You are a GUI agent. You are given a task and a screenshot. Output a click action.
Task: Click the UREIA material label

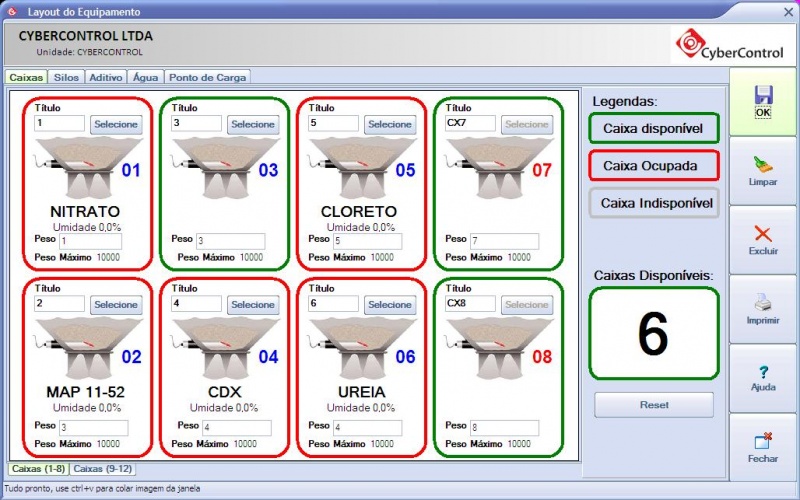click(362, 392)
